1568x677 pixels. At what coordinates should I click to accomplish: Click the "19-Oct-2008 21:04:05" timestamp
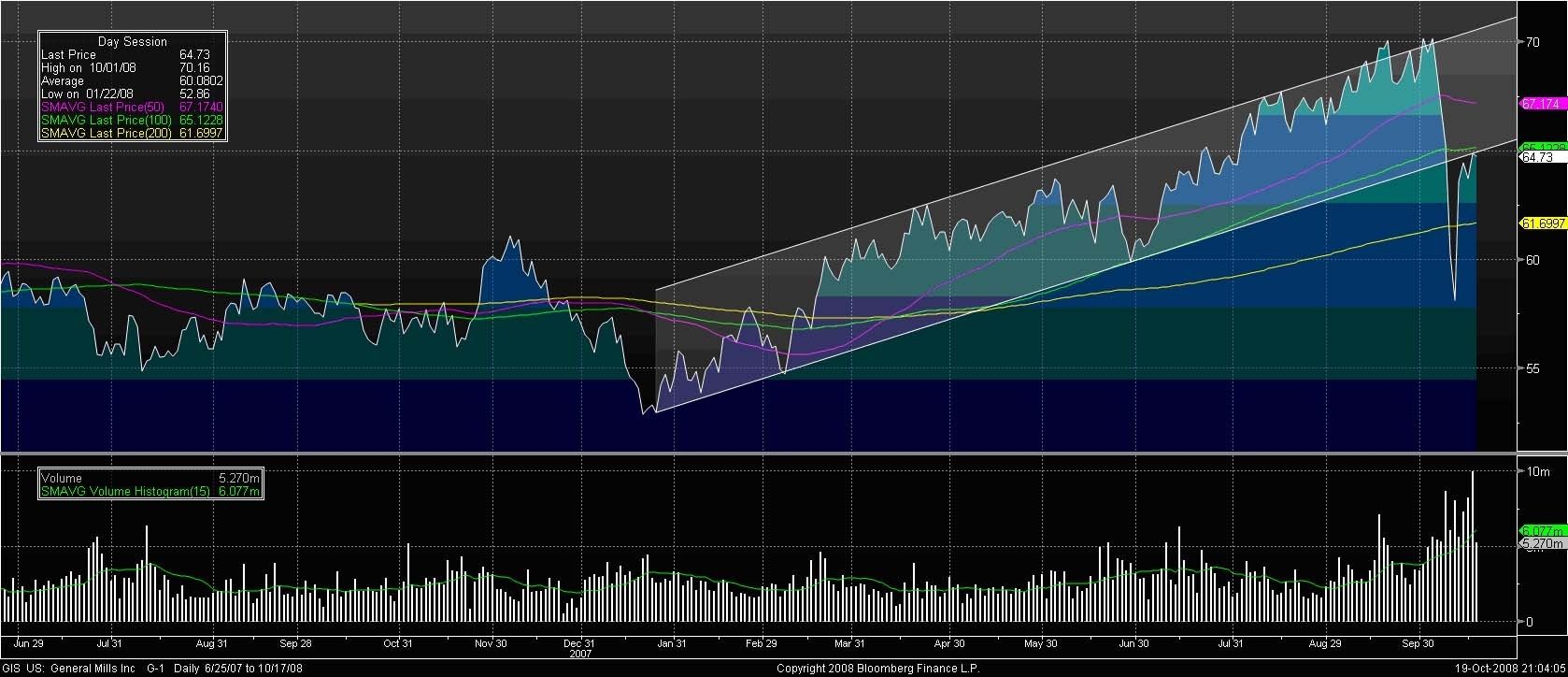tap(1510, 669)
